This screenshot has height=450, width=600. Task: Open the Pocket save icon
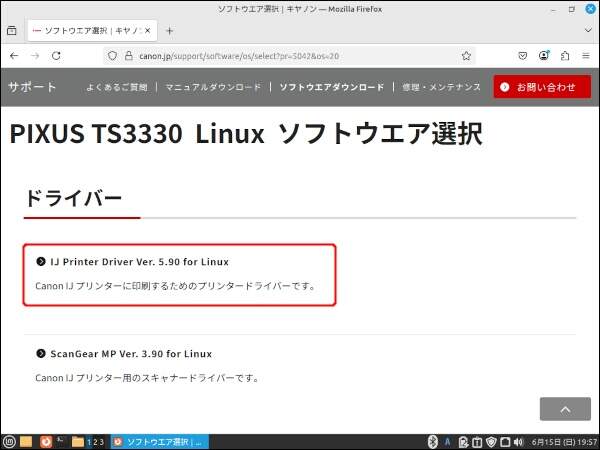pyautogui.click(x=523, y=56)
